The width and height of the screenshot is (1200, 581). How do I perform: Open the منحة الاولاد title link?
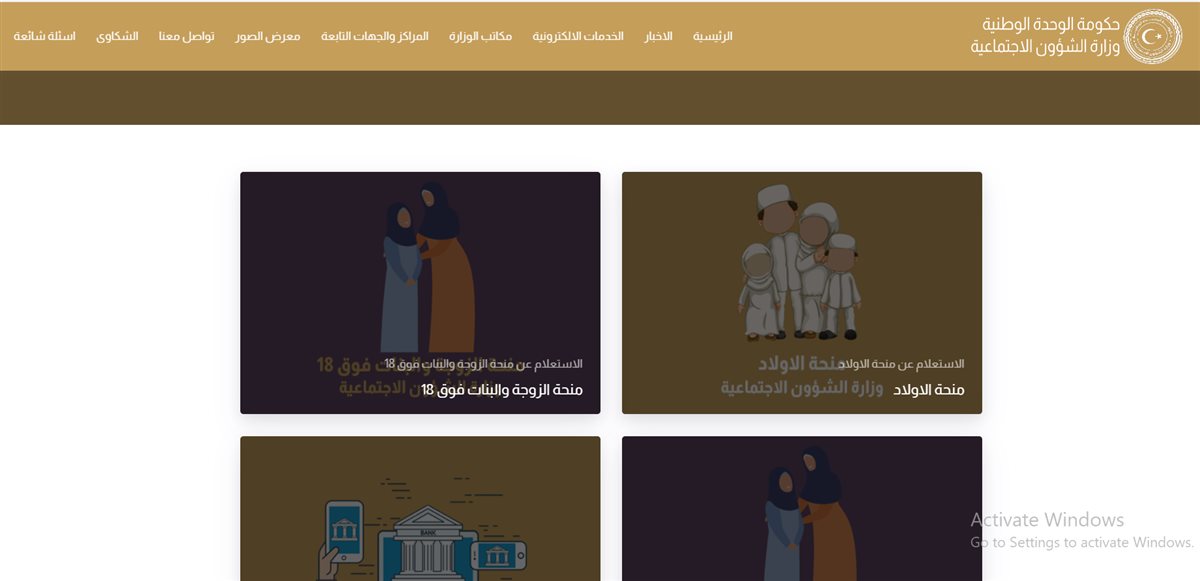coord(929,390)
